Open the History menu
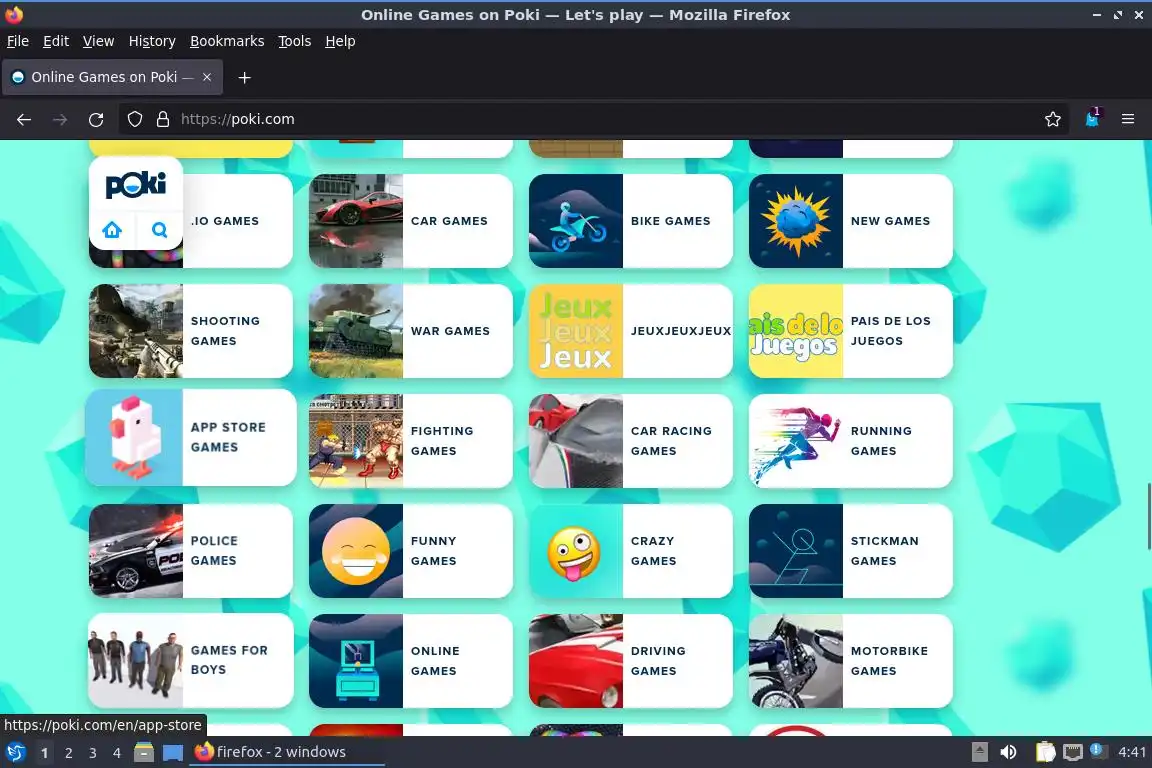Screen dimensions: 1152x768 (152, 41)
